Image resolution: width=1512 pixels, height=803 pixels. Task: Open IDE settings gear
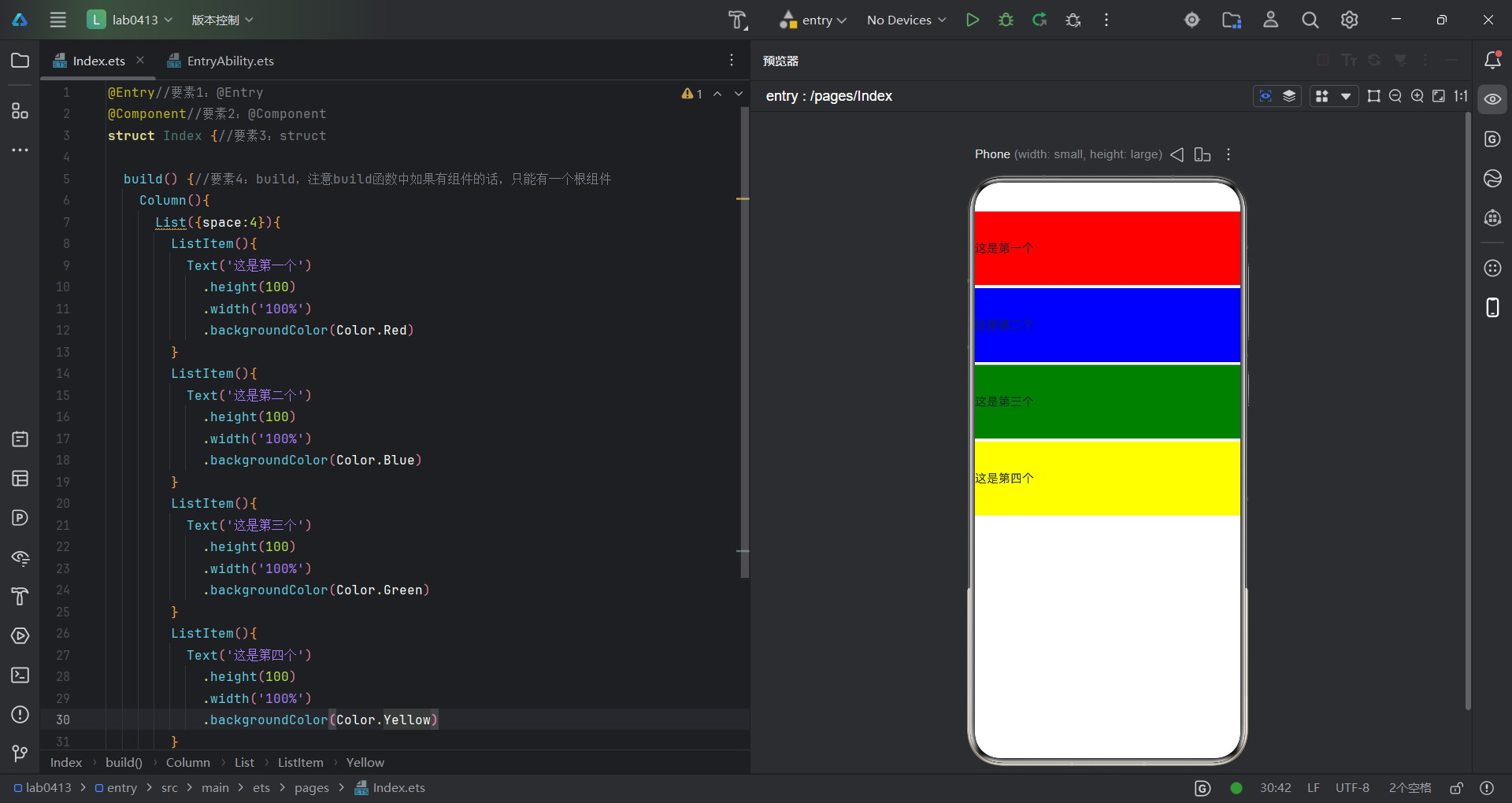click(1350, 20)
